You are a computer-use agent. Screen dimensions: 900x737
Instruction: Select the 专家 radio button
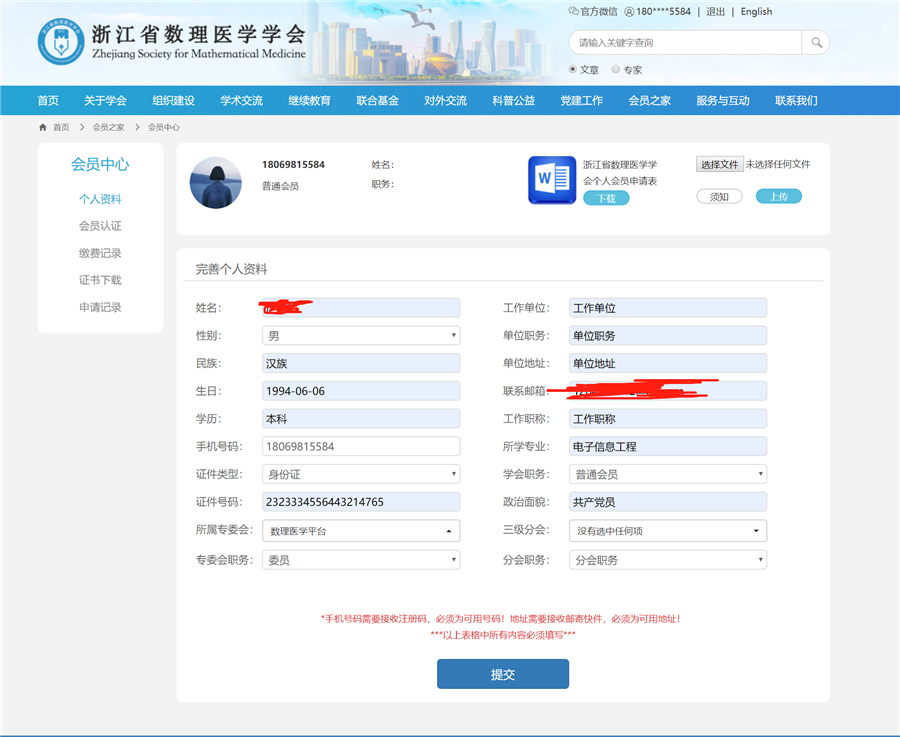coord(615,70)
